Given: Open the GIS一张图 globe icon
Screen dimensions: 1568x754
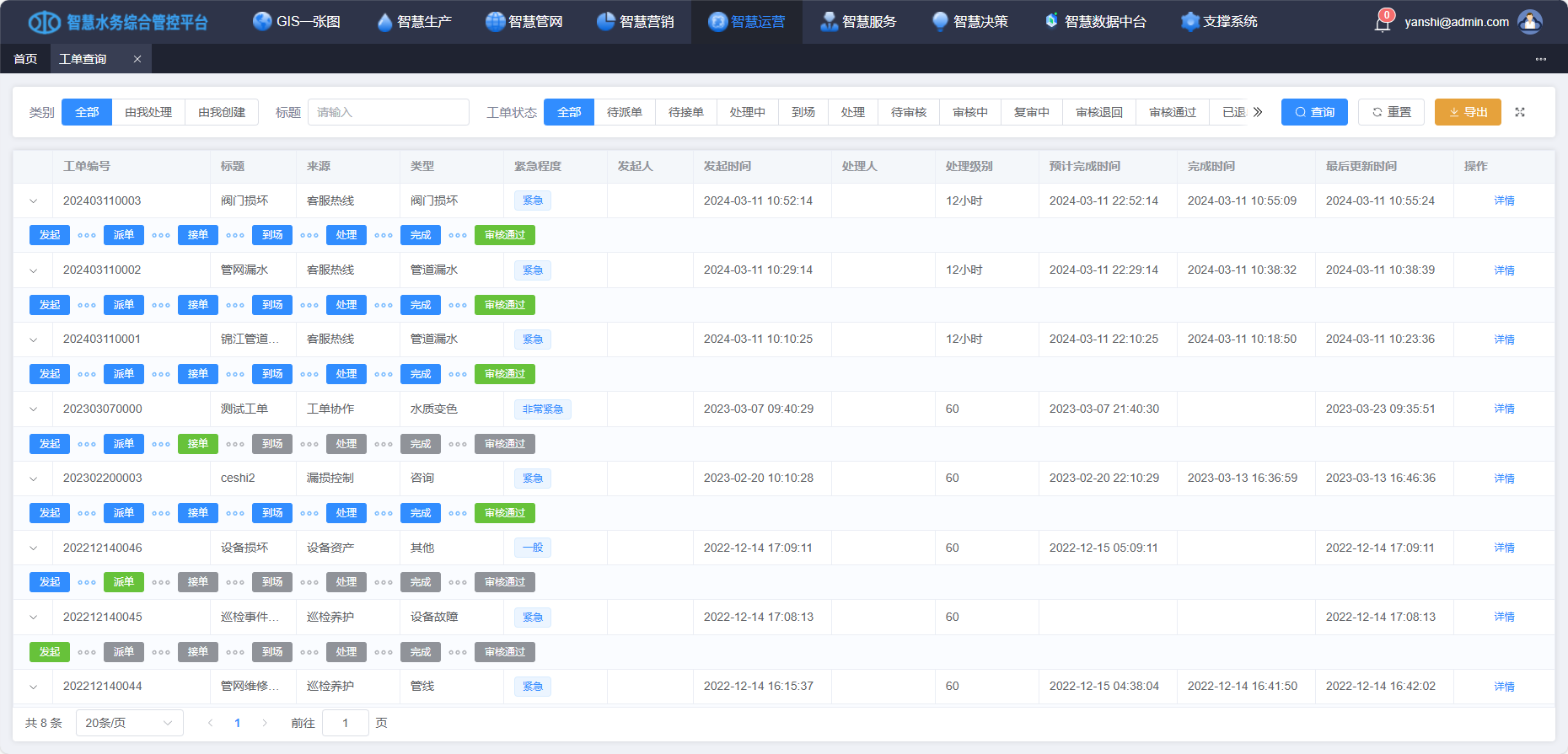Looking at the screenshot, I should click(x=262, y=21).
